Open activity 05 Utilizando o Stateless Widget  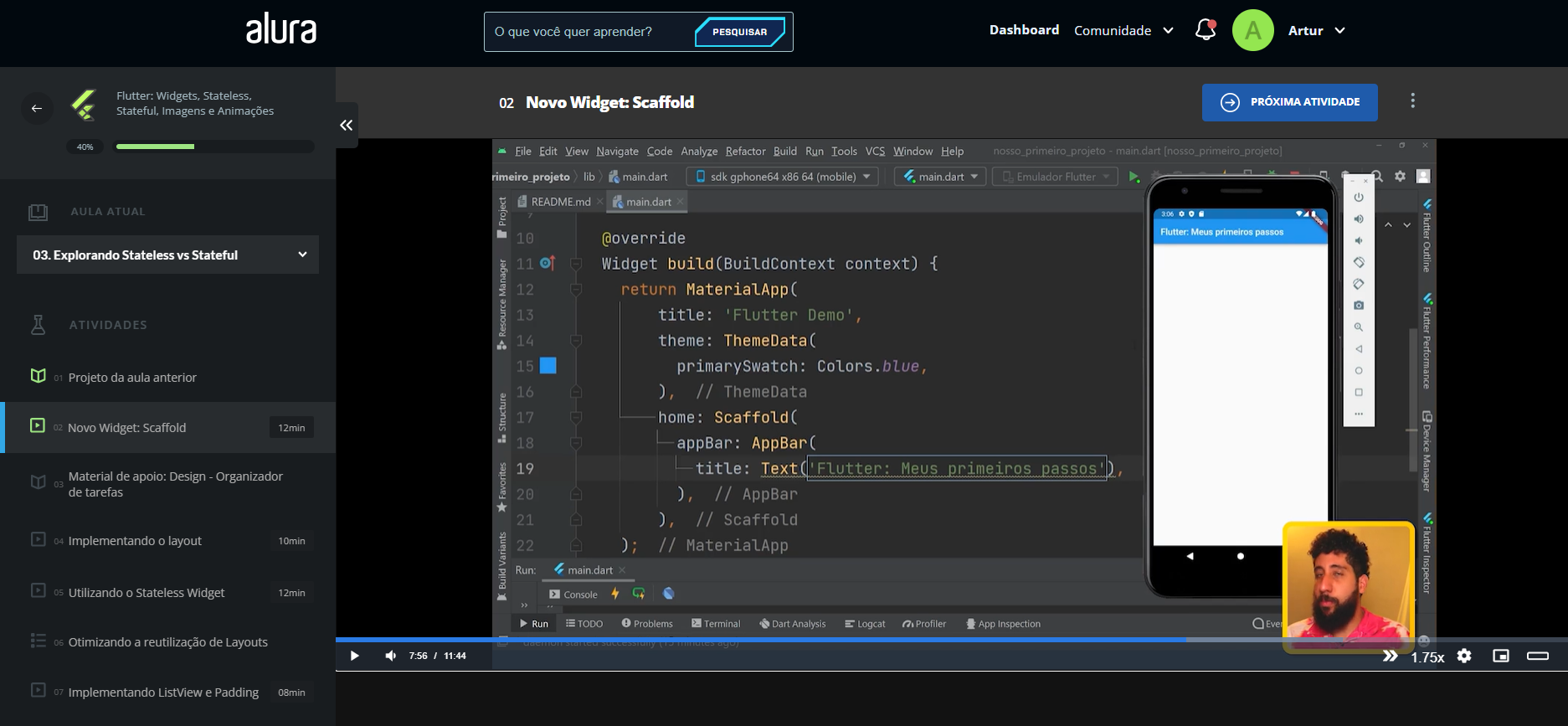(167, 592)
